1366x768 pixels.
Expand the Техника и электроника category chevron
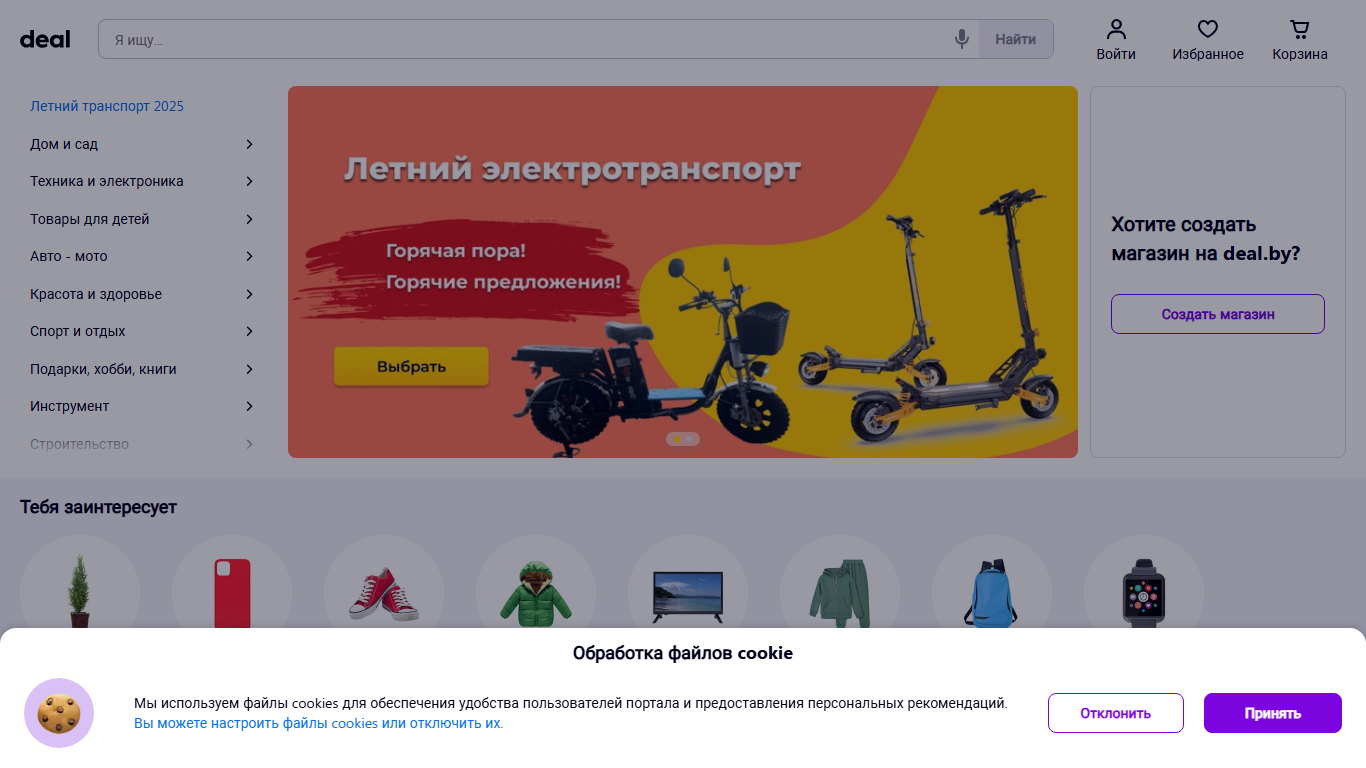(x=249, y=181)
